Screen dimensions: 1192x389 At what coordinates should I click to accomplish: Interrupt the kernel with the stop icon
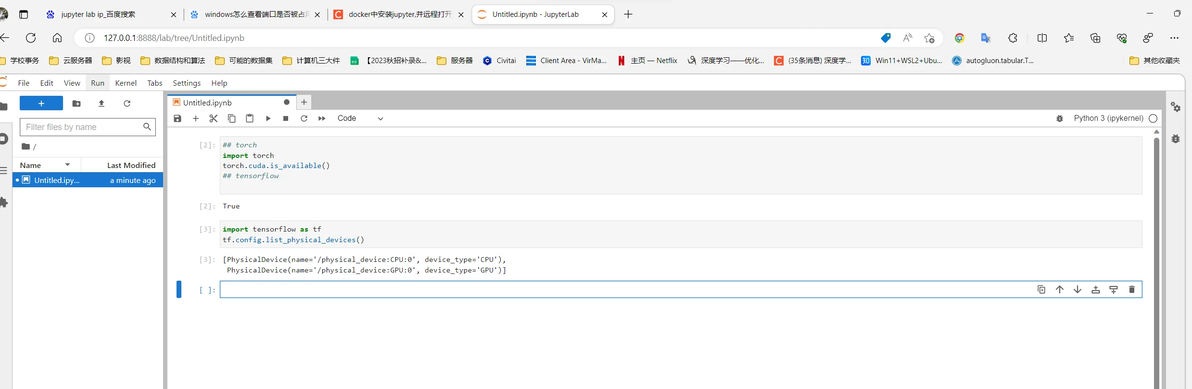pos(286,119)
